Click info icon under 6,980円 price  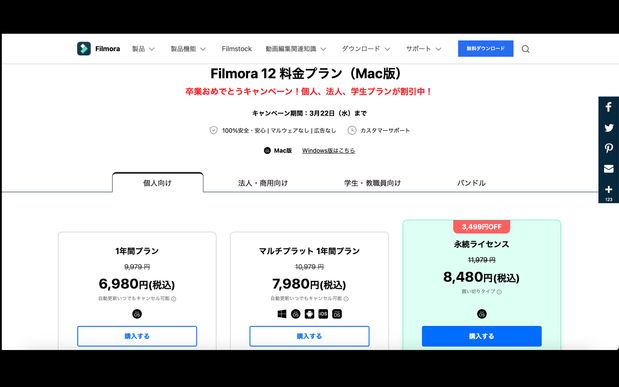pos(174,299)
